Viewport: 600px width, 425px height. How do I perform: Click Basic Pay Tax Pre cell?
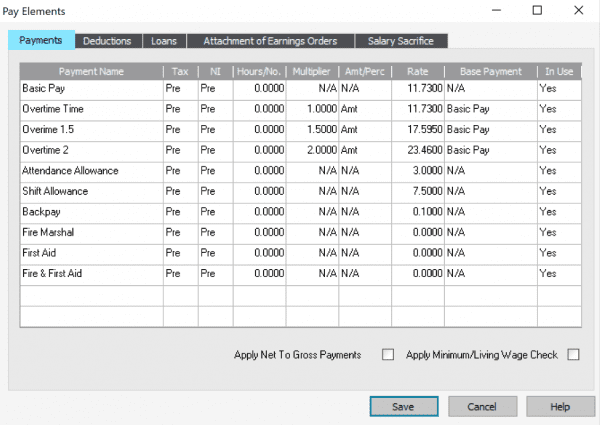(180, 88)
